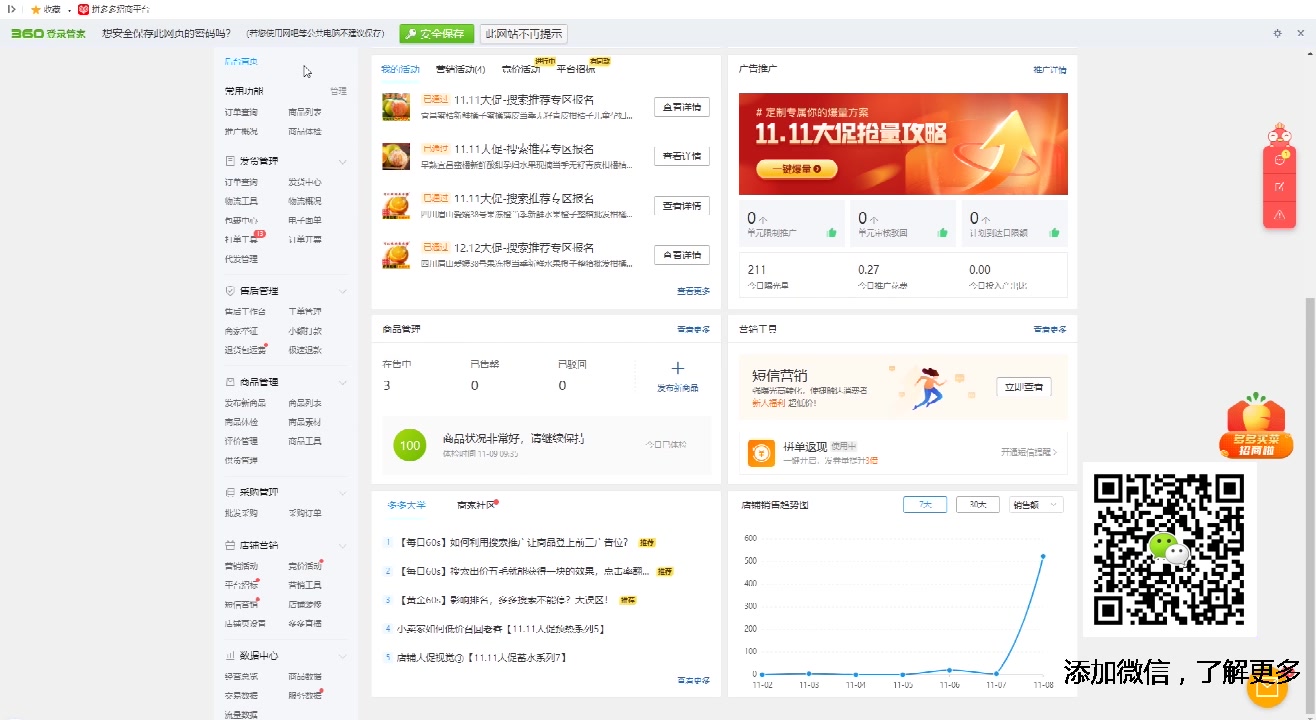
Task: Click the 立即查看 button in 短信营销
Action: [x=1024, y=387]
